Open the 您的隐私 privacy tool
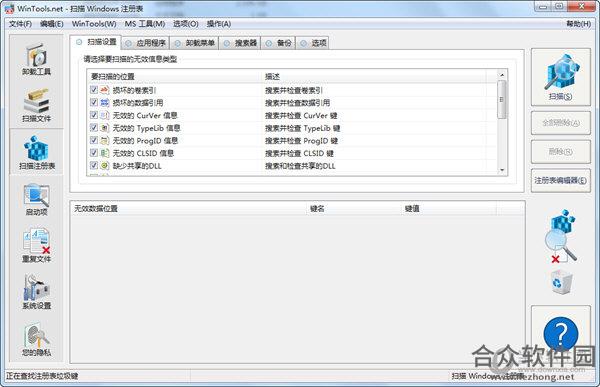 pos(36,340)
